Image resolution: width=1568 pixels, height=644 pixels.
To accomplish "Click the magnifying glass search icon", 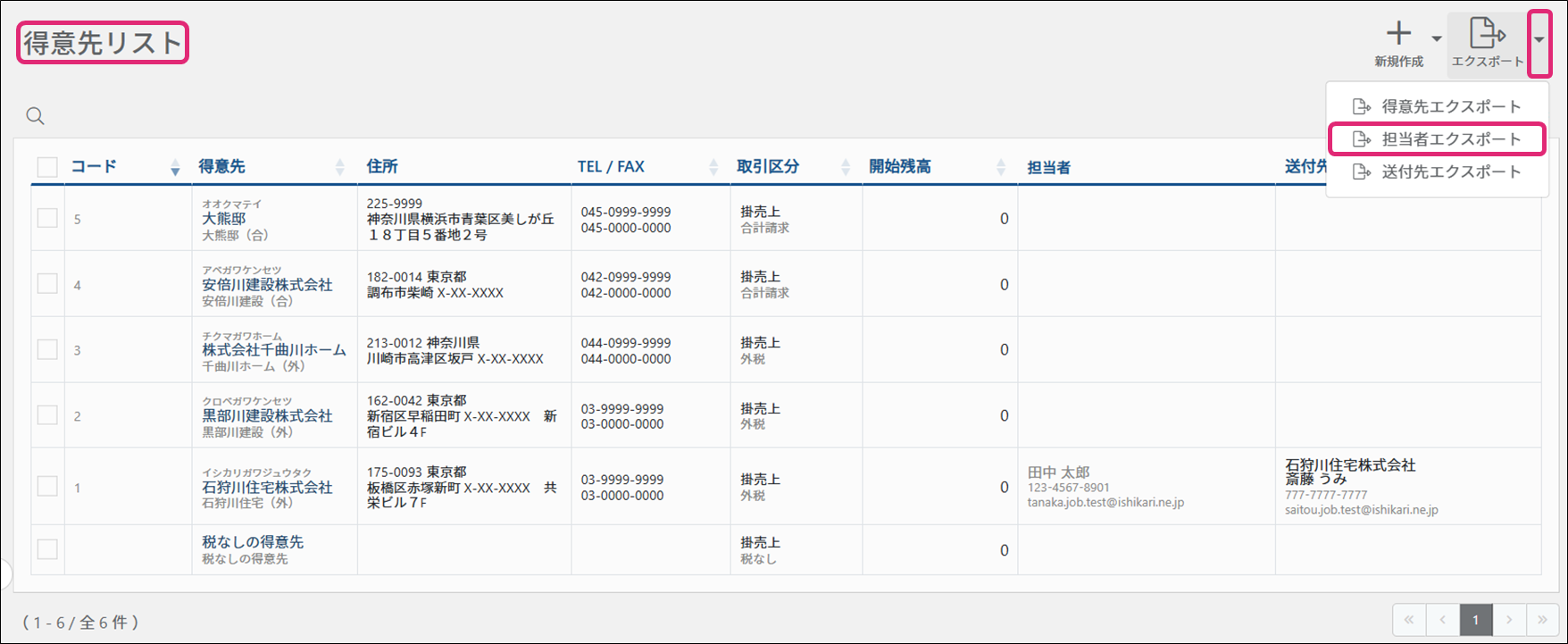I will tap(35, 116).
